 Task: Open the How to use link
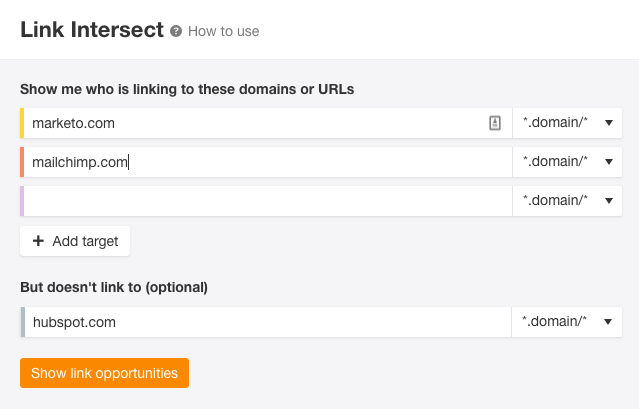[223, 31]
